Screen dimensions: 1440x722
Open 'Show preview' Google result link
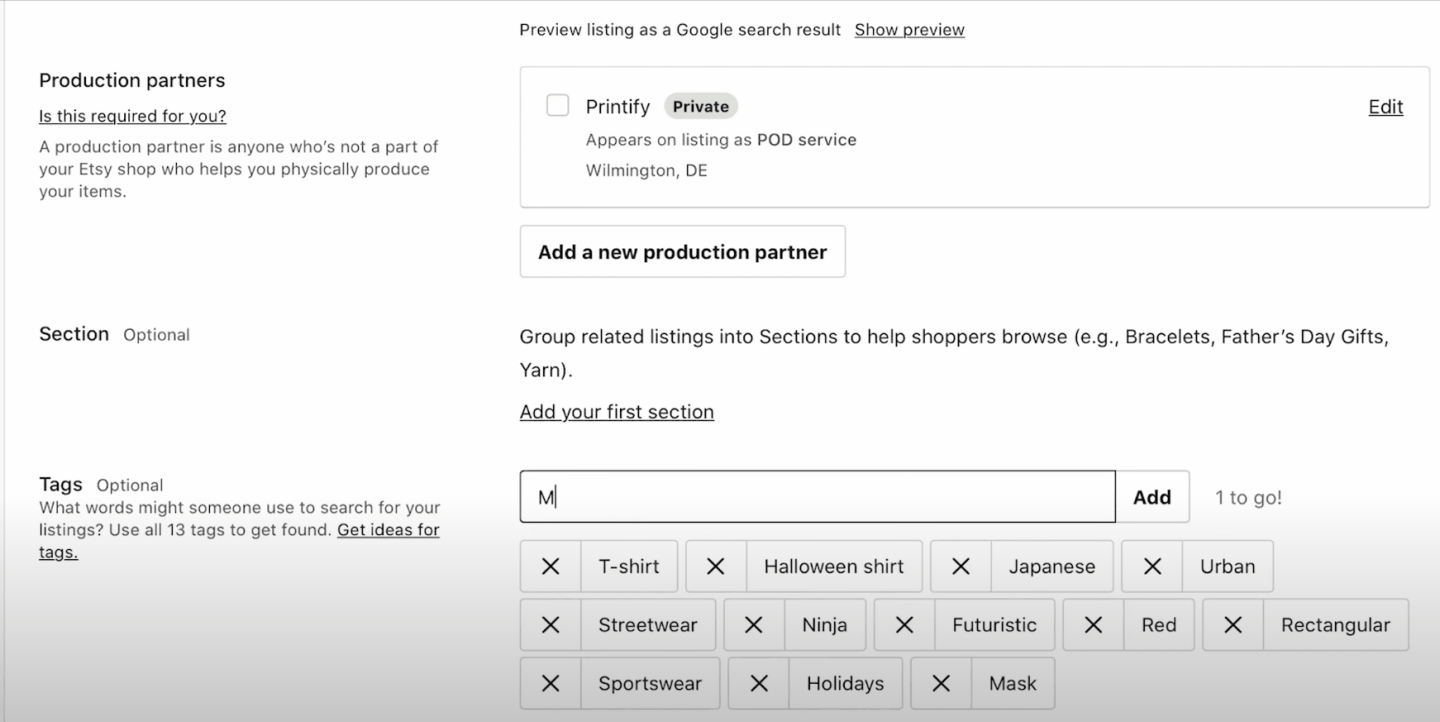tap(909, 30)
